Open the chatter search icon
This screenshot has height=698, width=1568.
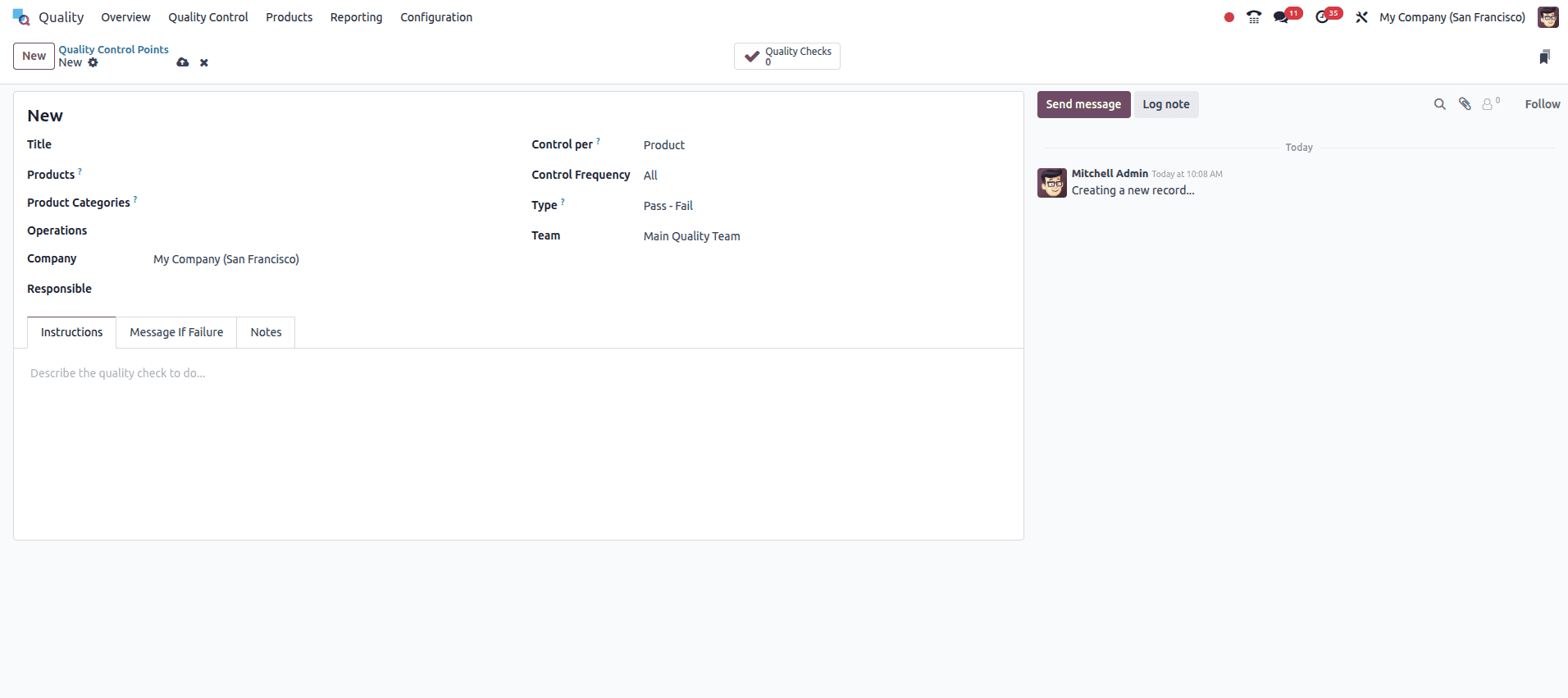(1440, 104)
